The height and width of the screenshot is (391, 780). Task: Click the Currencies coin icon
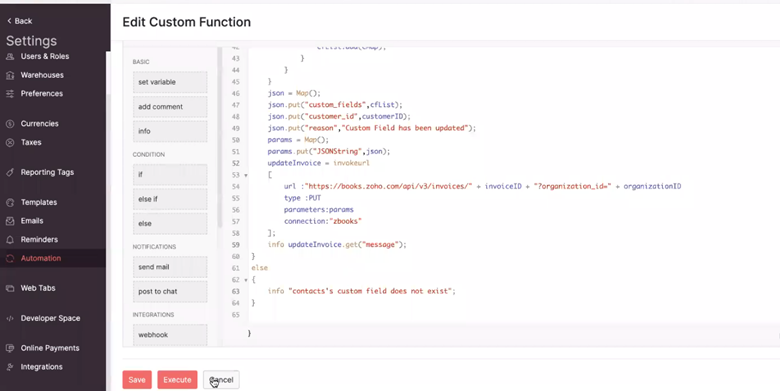pos(10,124)
